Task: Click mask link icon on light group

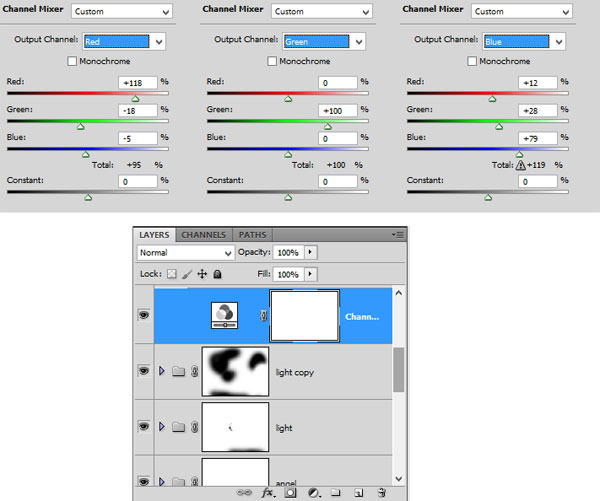Action: pyautogui.click(x=194, y=426)
